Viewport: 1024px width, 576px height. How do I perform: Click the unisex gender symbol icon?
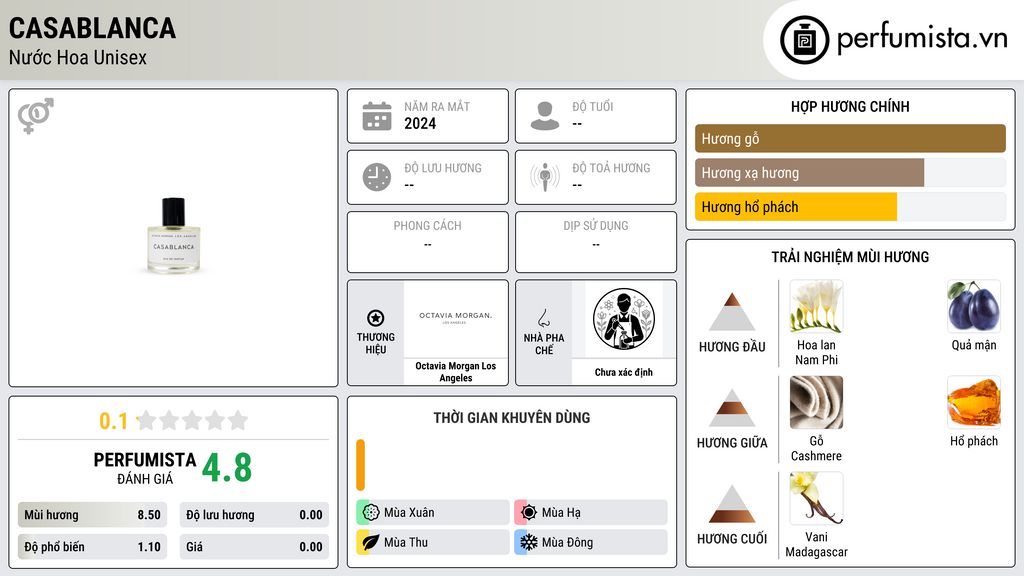[x=36, y=116]
